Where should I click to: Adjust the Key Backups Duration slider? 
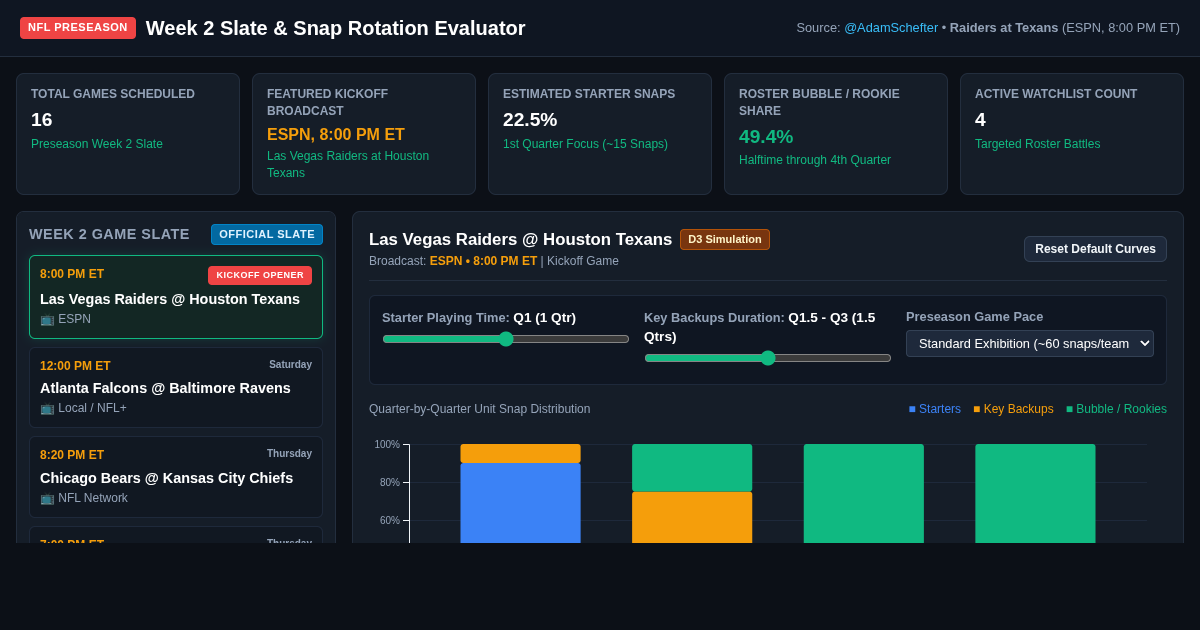pyautogui.click(x=768, y=358)
